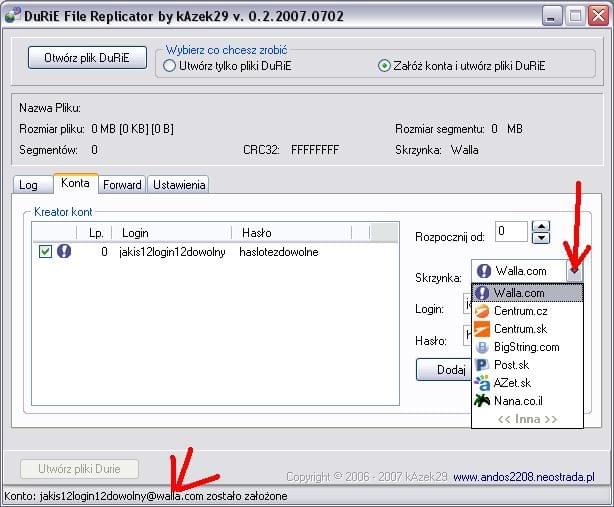Click the 'Otwórz plik DuRiE' button

coord(87,58)
